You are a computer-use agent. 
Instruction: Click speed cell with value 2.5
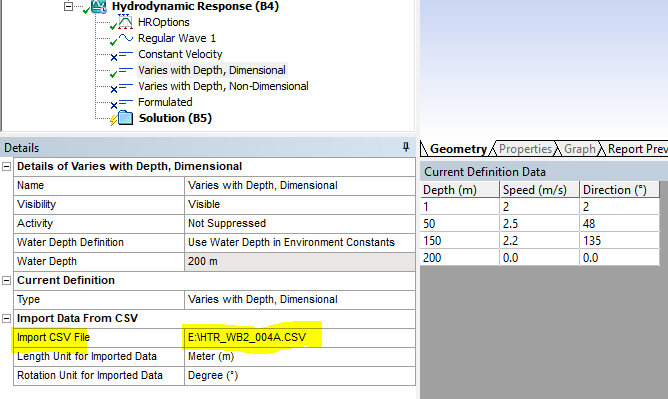click(539, 224)
